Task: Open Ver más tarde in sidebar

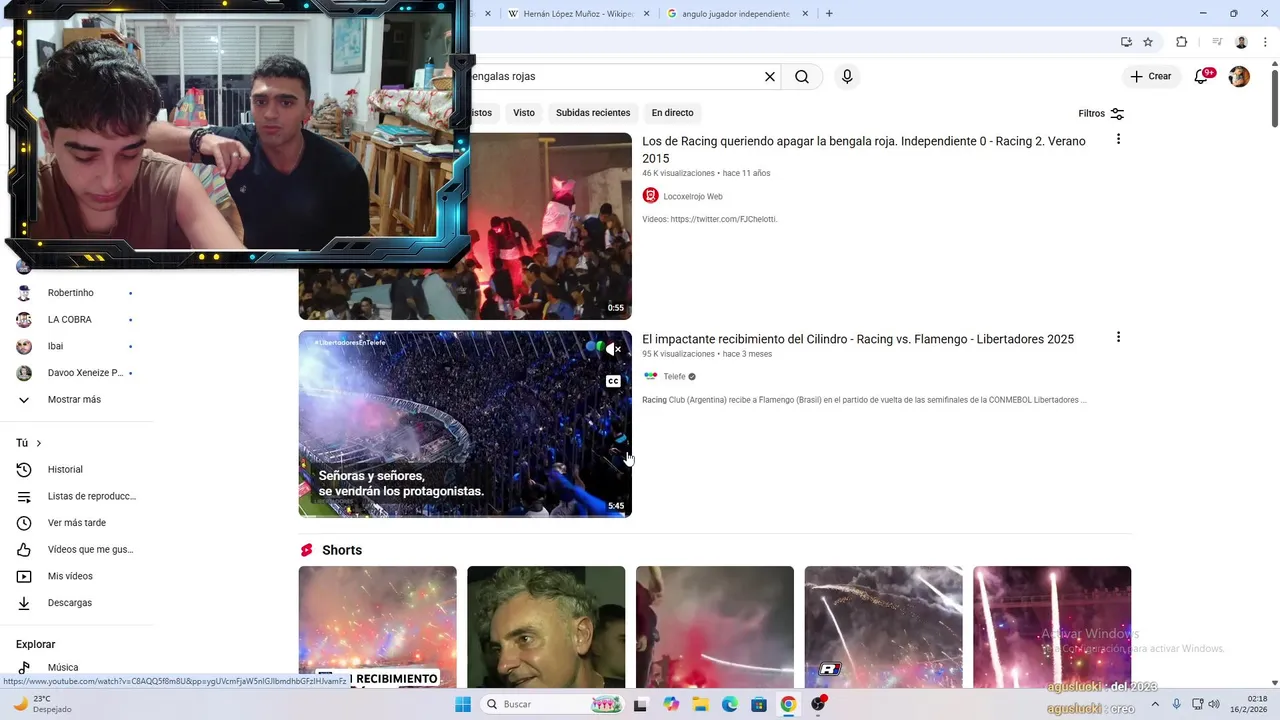Action: (x=78, y=523)
